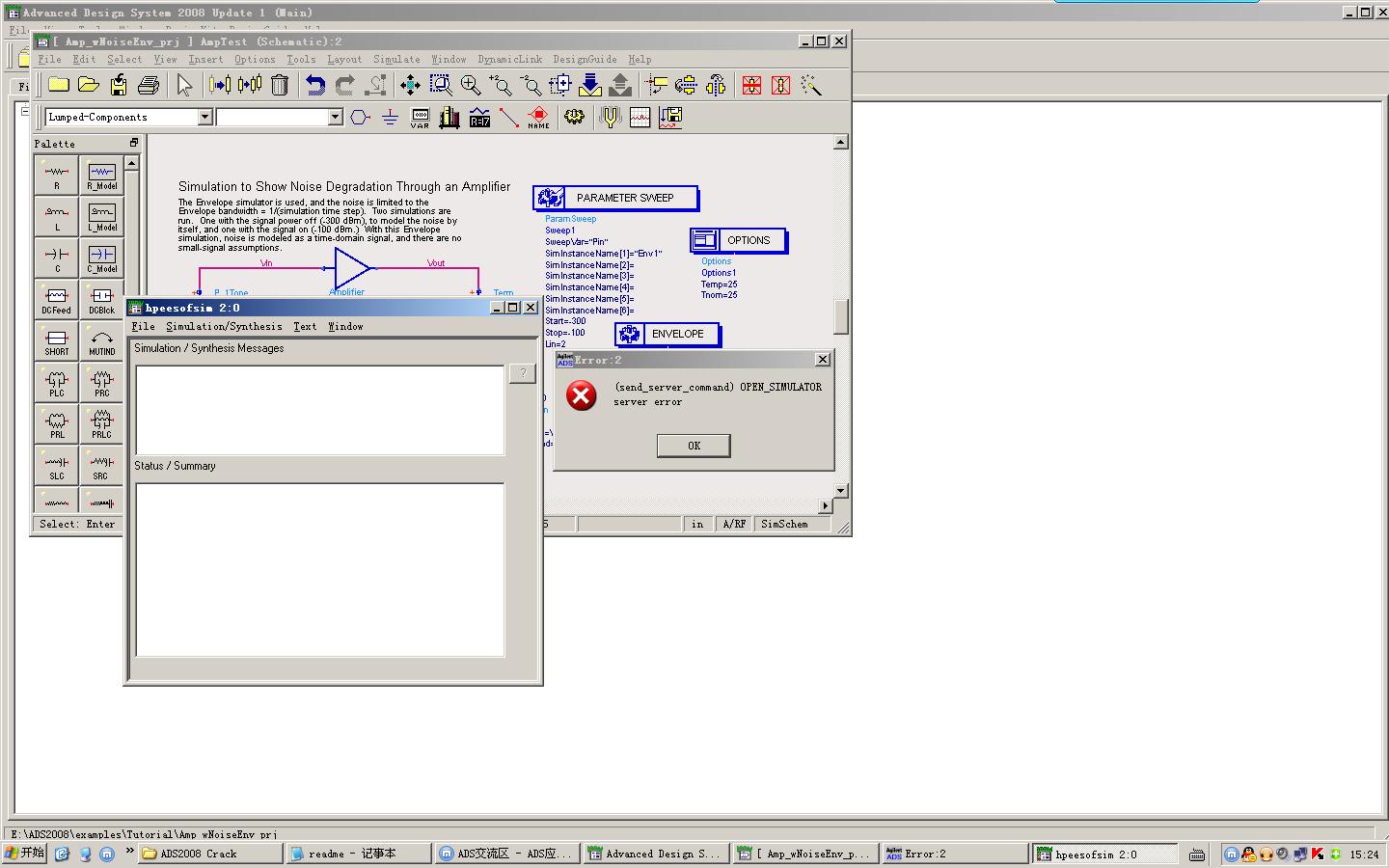Insert port symbol from toolbar
This screenshot has width=1389, height=868.
pos(360,117)
